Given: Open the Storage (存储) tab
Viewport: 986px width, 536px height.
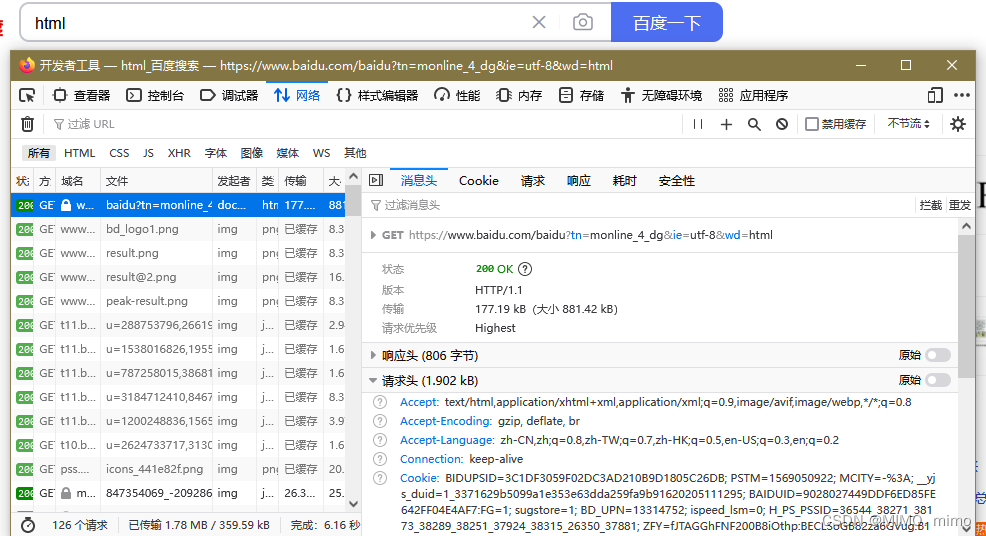Looking at the screenshot, I should 582,96.
